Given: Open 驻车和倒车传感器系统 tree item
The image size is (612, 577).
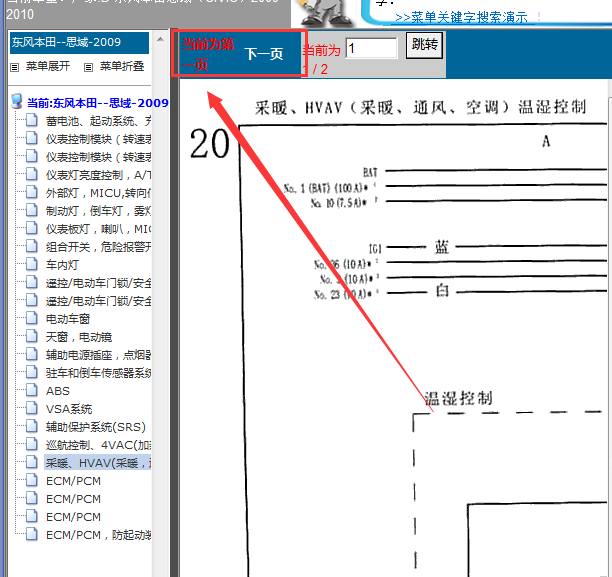Looking at the screenshot, I should [98, 373].
